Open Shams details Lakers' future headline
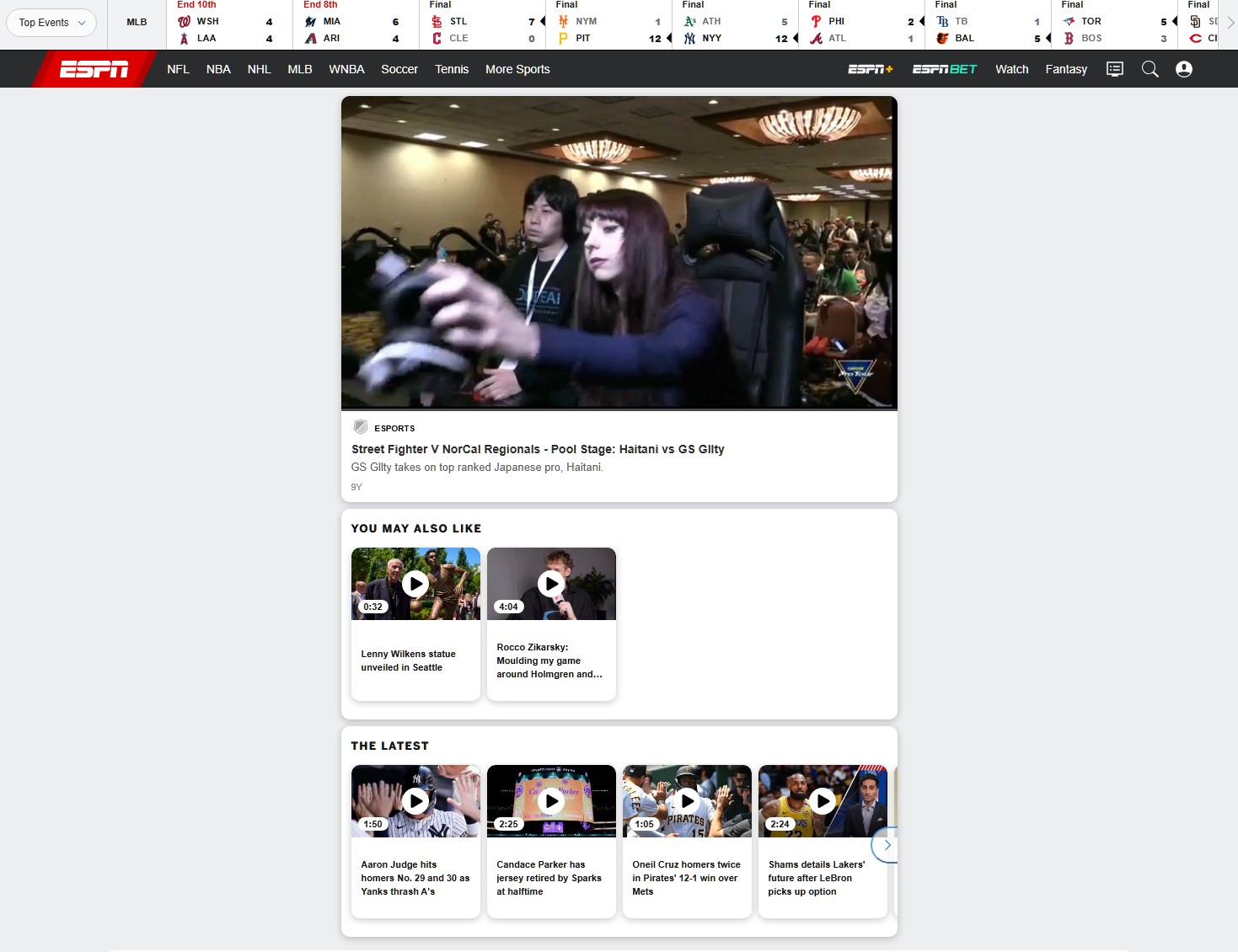Image resolution: width=1238 pixels, height=952 pixels. click(817, 878)
